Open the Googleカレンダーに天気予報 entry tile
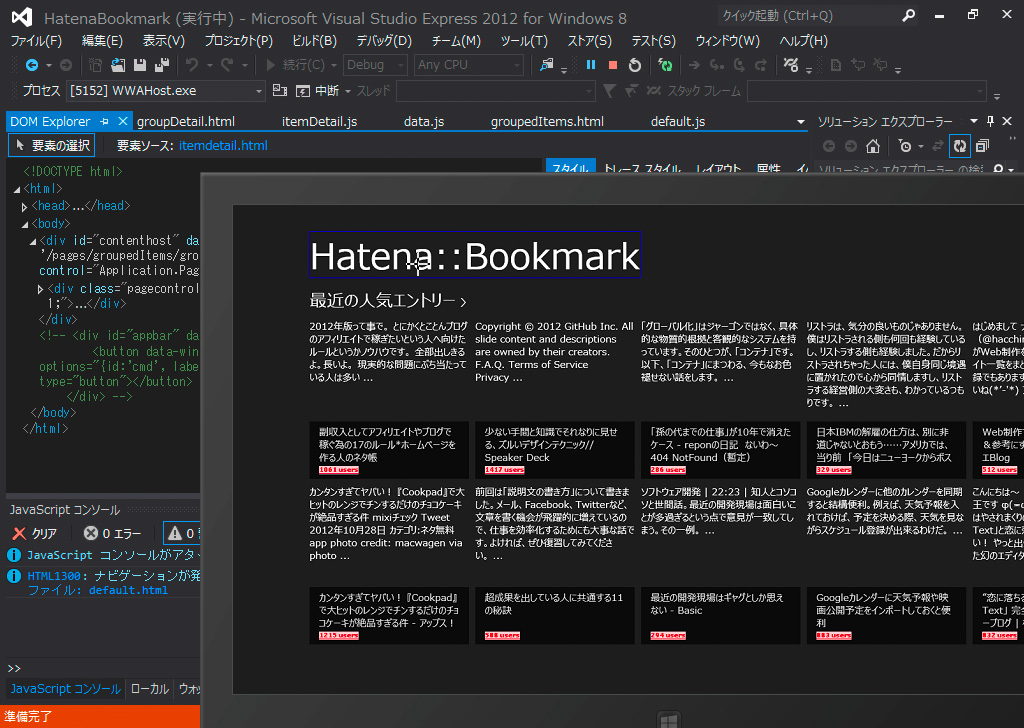 pos(886,616)
